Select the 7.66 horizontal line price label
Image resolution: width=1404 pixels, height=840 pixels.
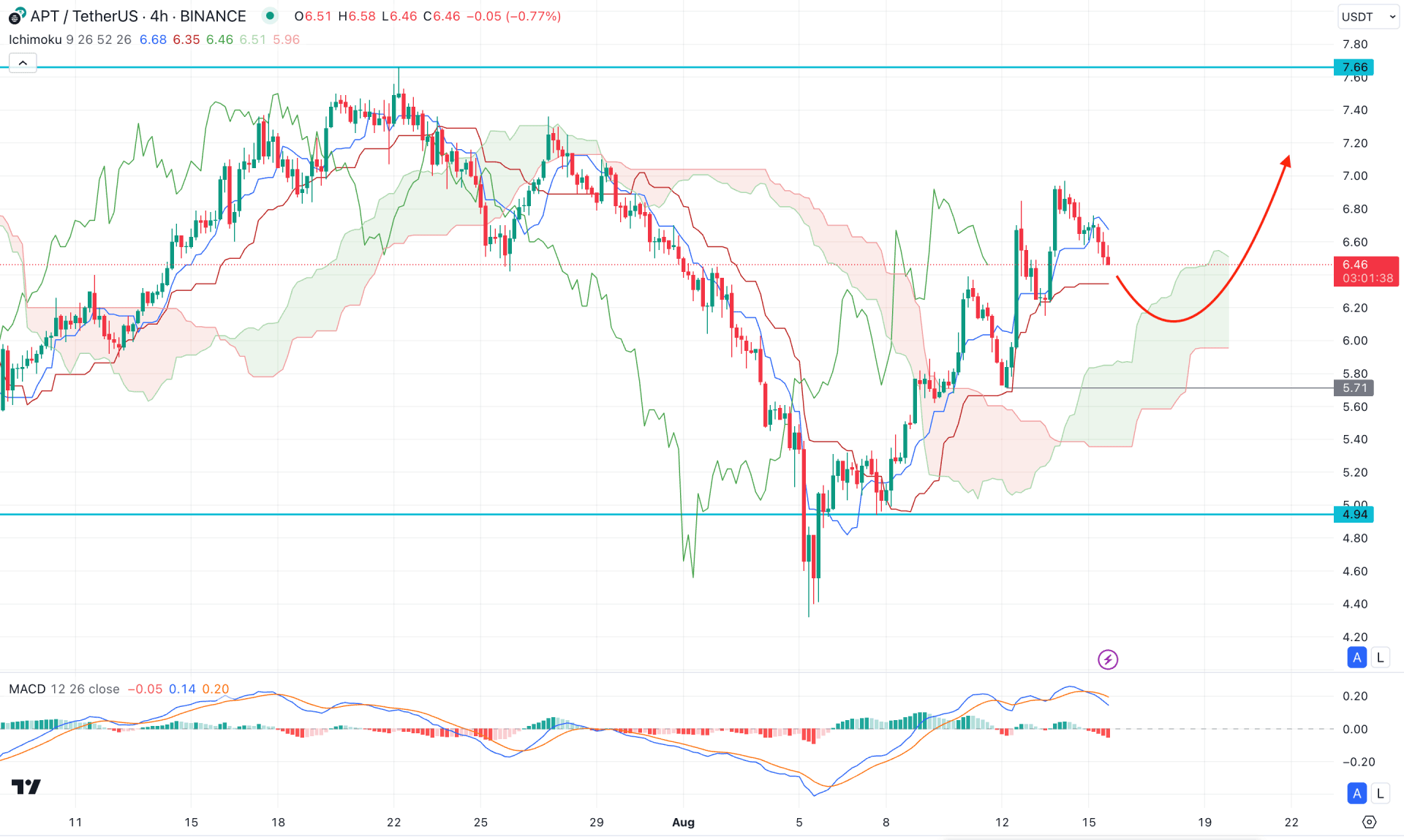coord(1354,67)
